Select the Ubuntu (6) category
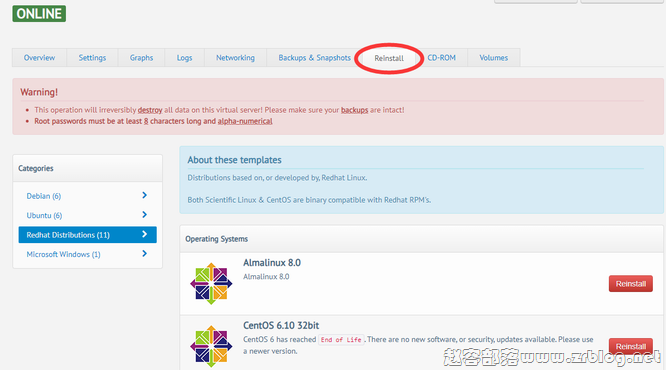This screenshot has width=666, height=370. coord(87,215)
